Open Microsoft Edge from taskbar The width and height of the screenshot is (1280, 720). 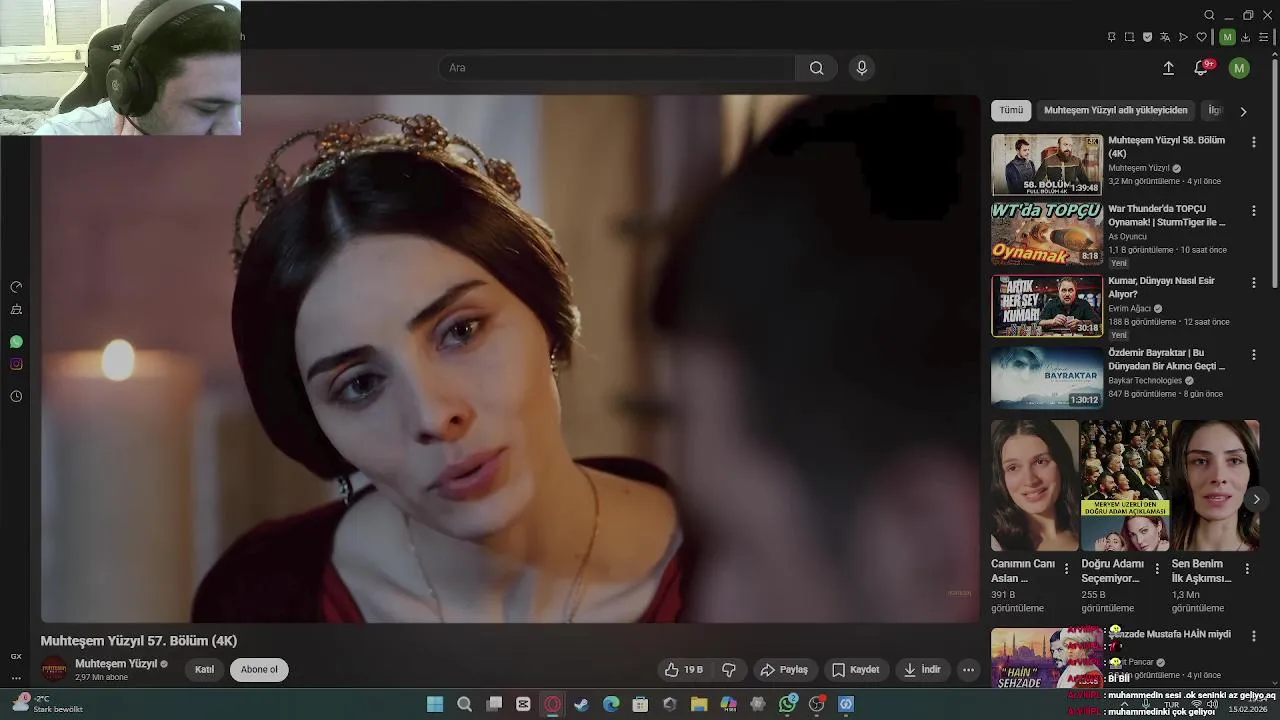coord(611,705)
